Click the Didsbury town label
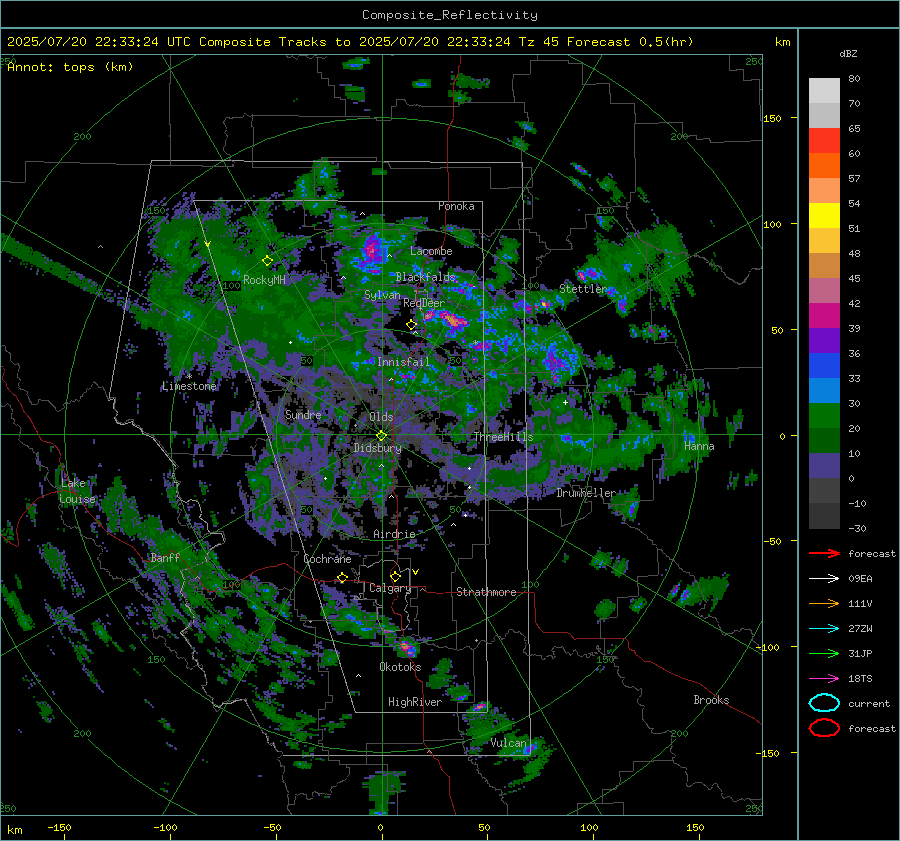Image resolution: width=900 pixels, height=841 pixels. (378, 448)
